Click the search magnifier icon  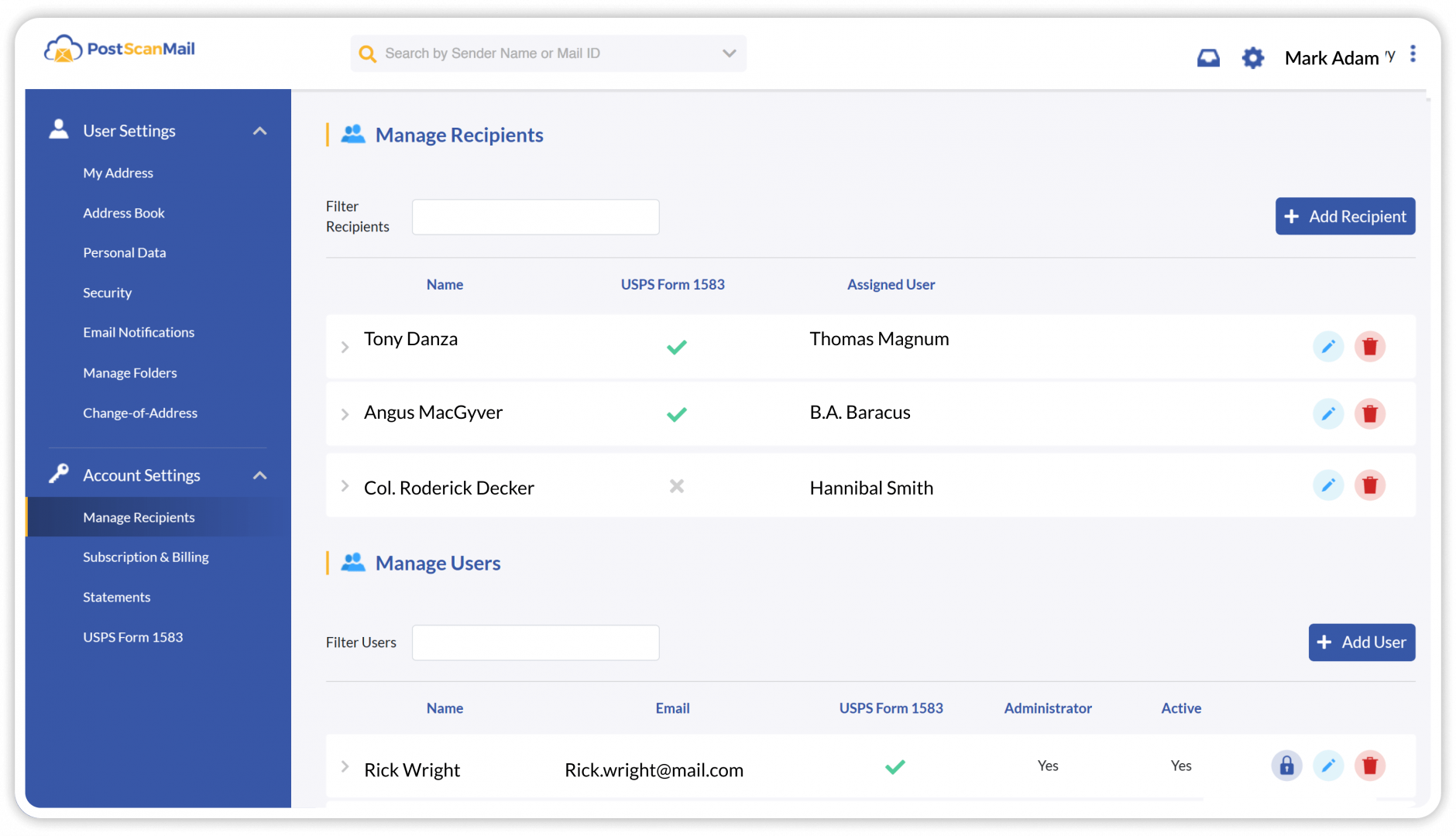[367, 53]
